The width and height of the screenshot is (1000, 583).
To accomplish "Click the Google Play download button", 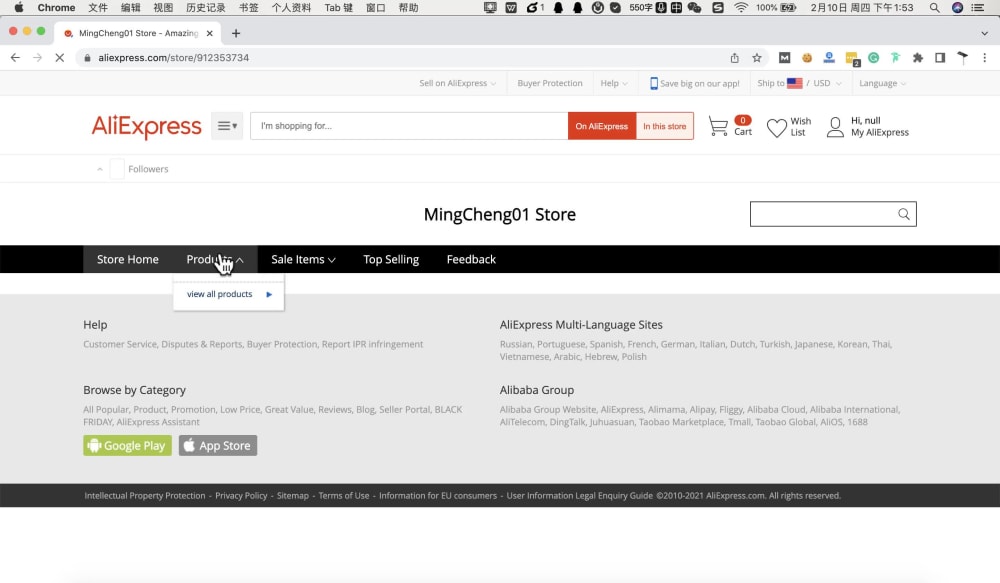I will click(x=128, y=445).
